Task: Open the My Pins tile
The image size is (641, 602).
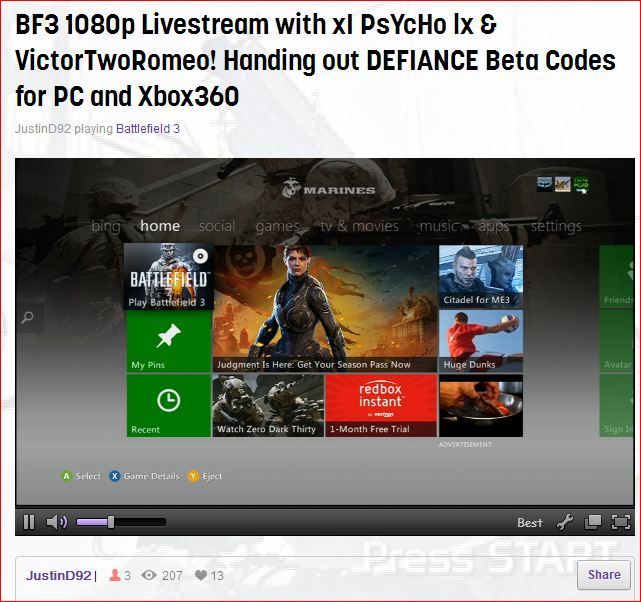Action: [168, 342]
